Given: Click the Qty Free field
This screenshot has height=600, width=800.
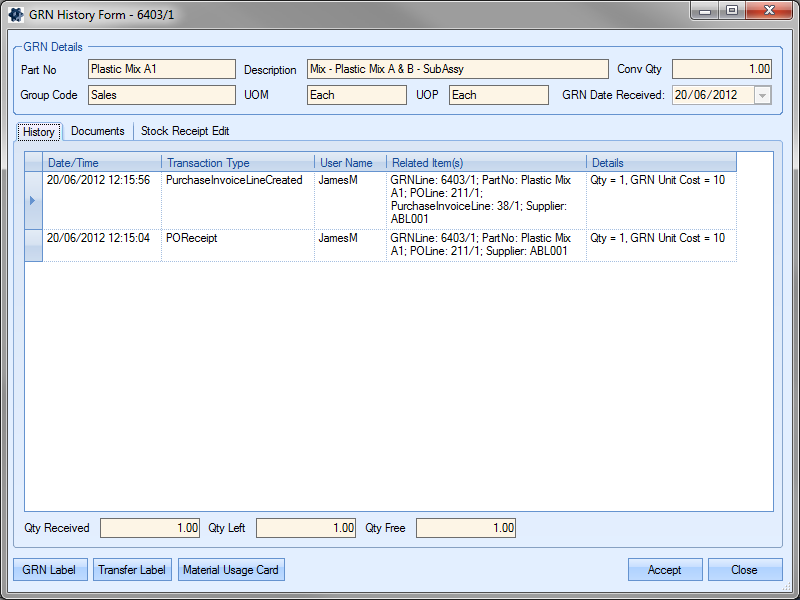Looking at the screenshot, I should (466, 528).
